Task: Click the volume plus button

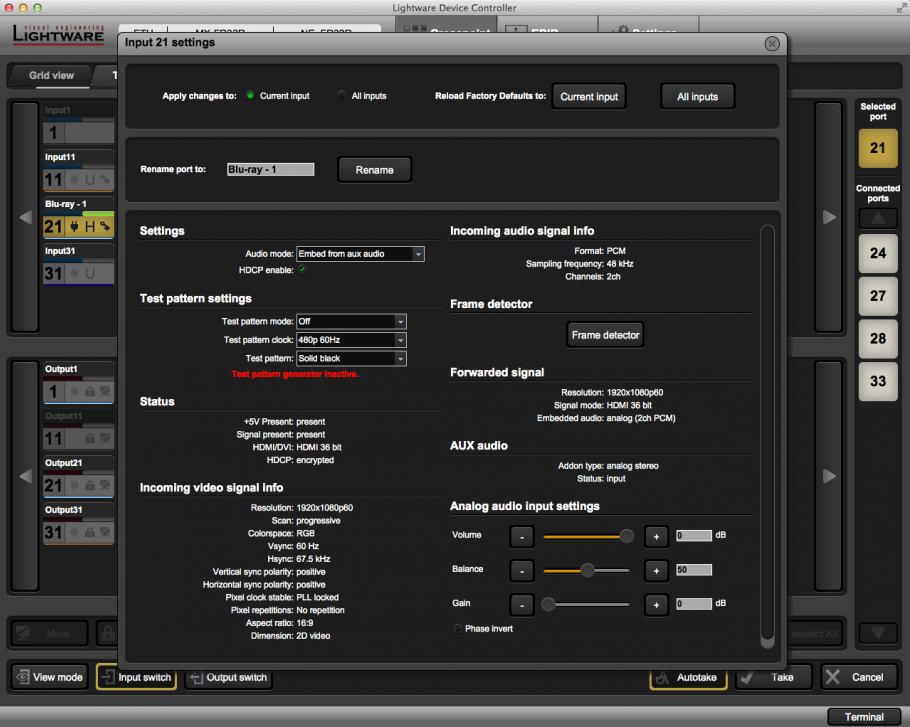Action: point(656,536)
